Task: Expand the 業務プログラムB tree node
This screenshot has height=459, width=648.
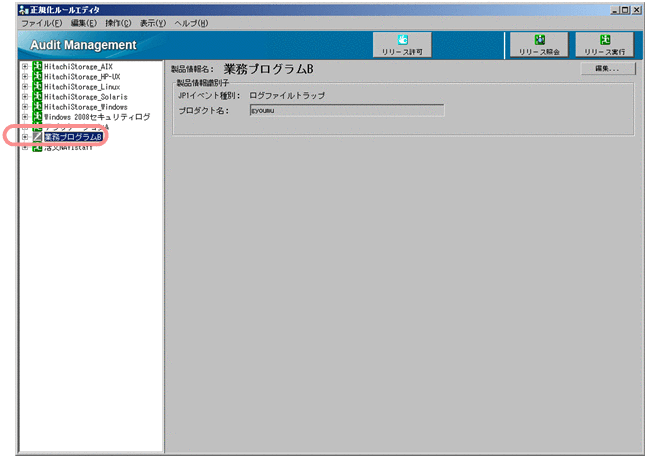Action: point(25,137)
